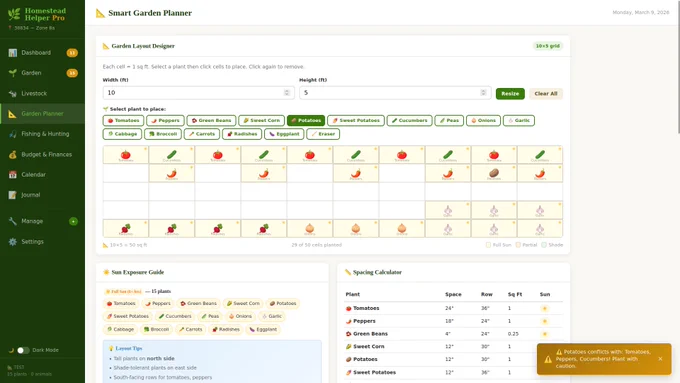
Task: Select the Onions plant chip
Action: (484, 121)
